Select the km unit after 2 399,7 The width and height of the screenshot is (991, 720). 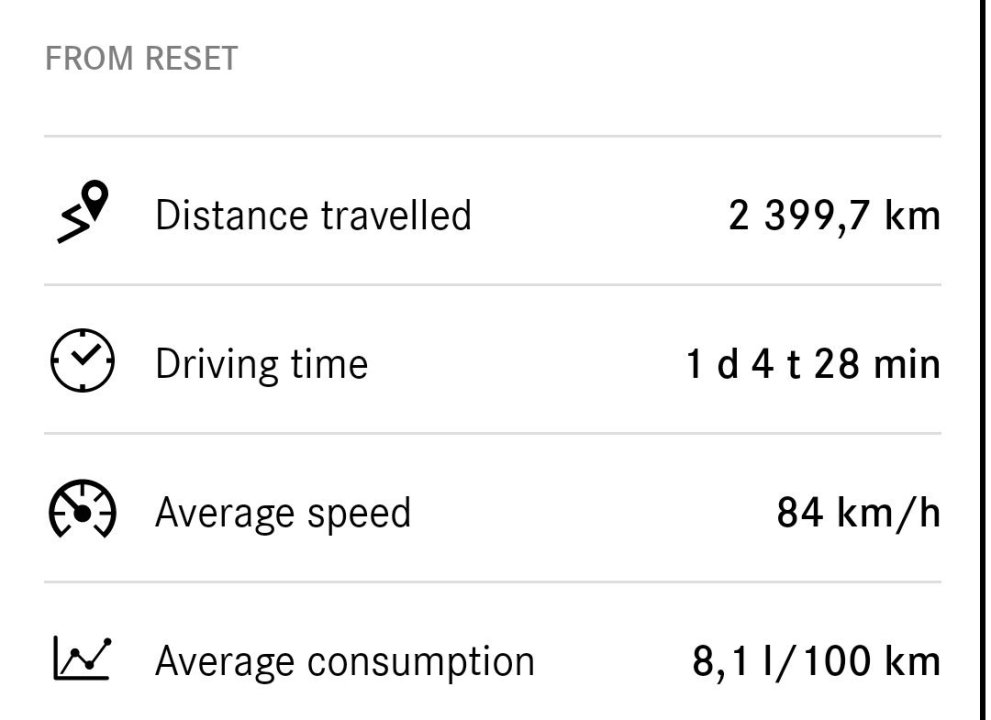coord(912,215)
